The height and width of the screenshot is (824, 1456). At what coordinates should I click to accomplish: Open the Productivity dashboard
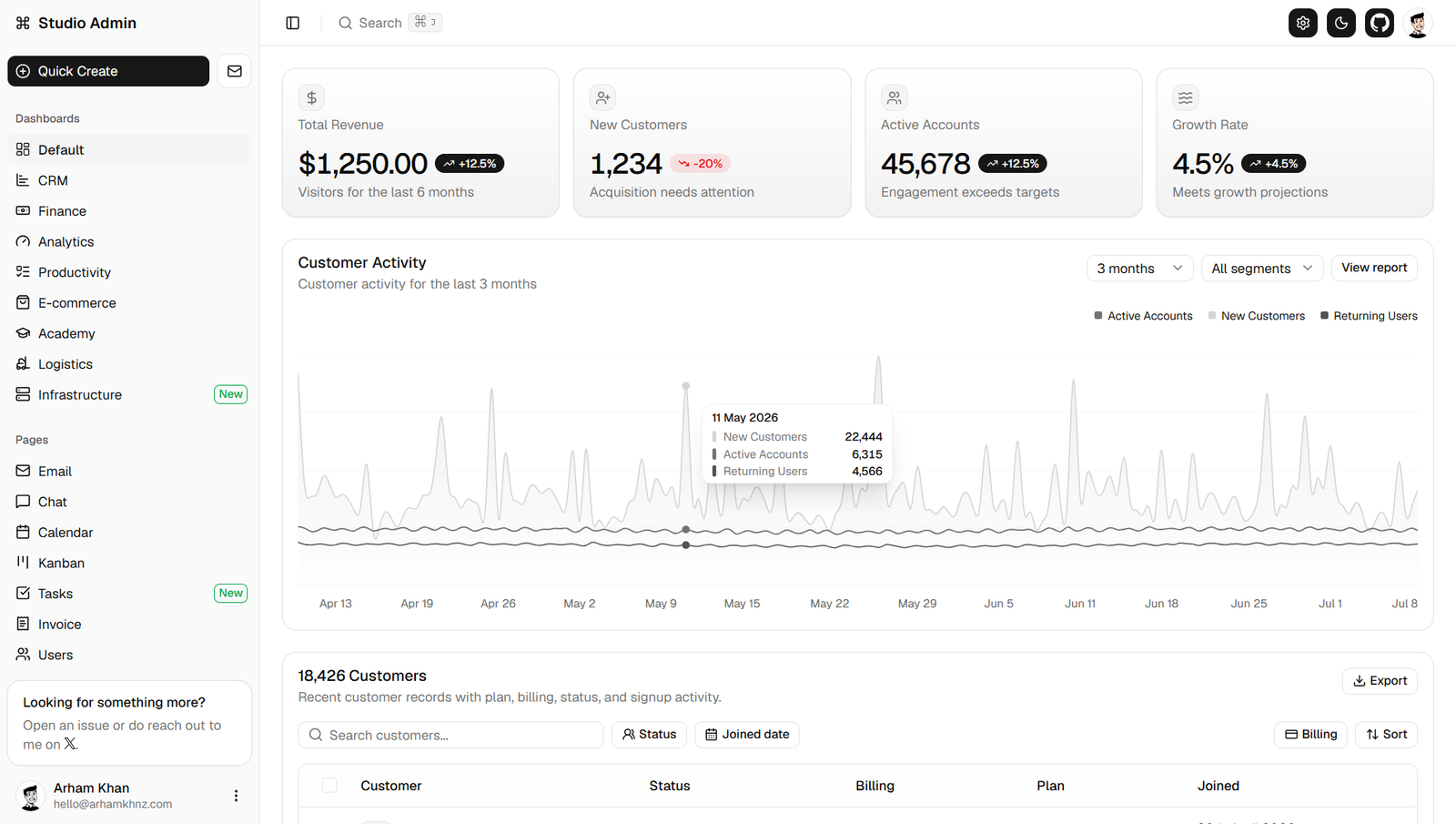[129, 272]
